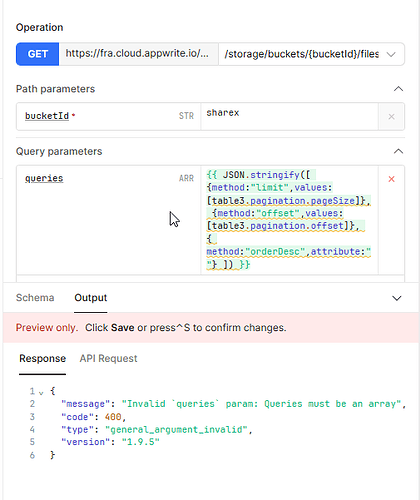Click the bucketId value field with sharex
420x500 pixels.
[289, 116]
